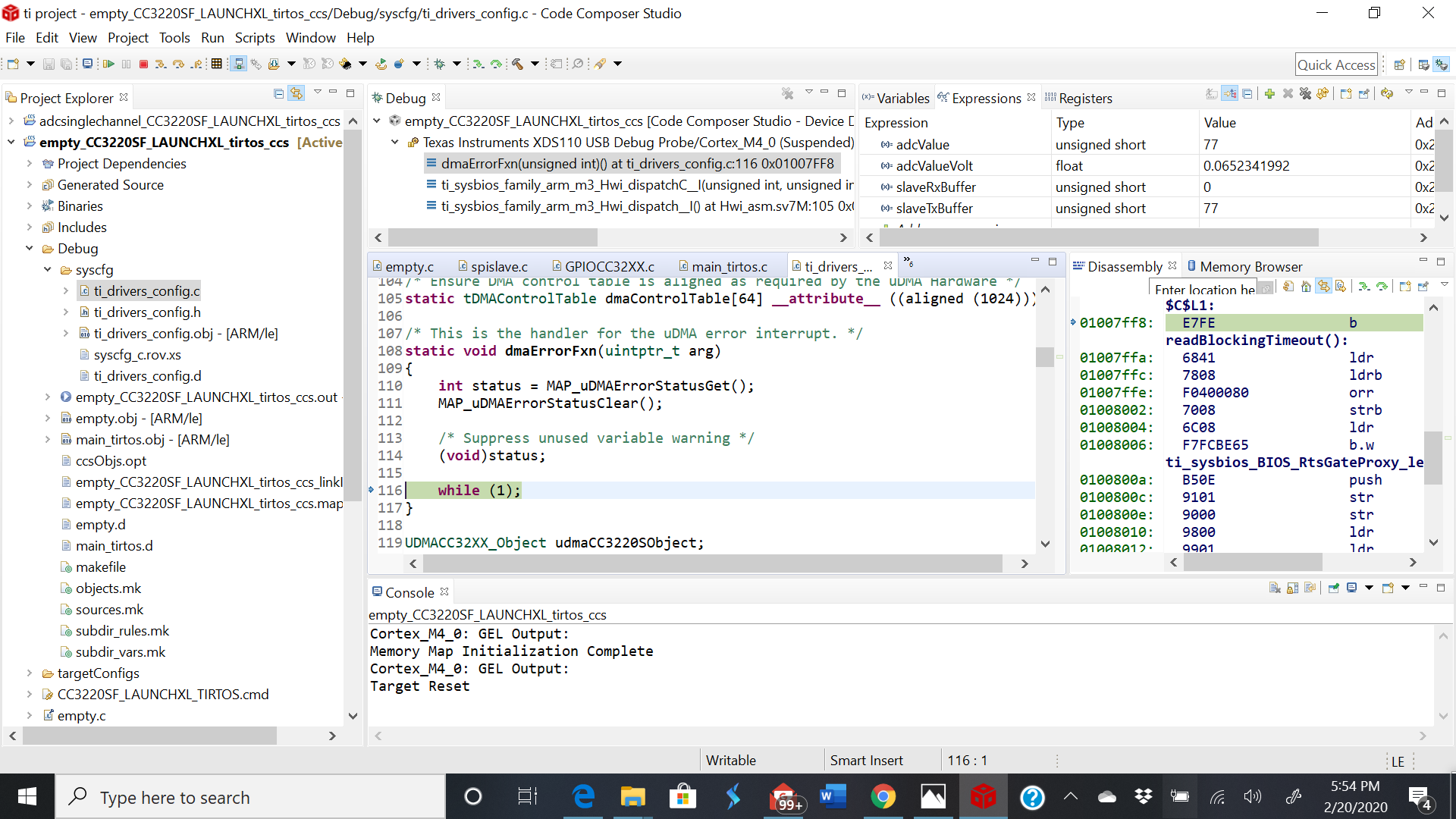Click the Quick Access field
Viewport: 1456px width, 819px height.
click(x=1336, y=64)
